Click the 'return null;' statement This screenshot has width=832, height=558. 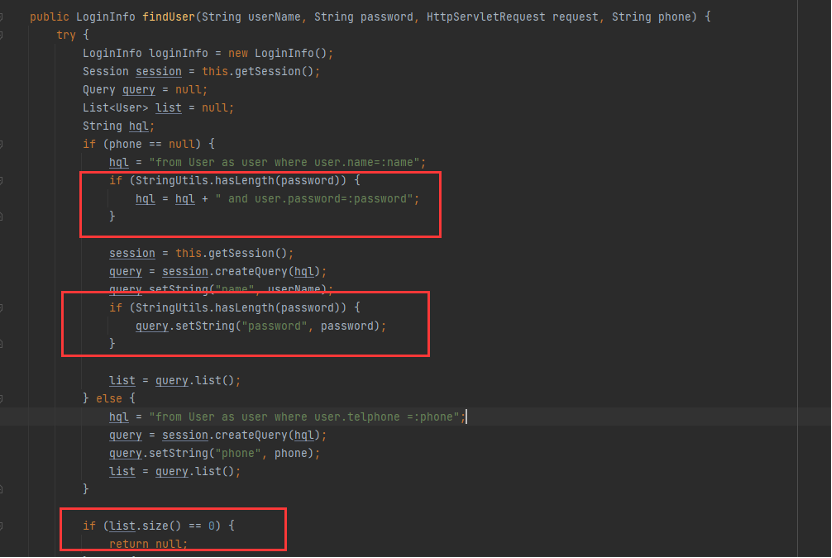(x=148, y=544)
